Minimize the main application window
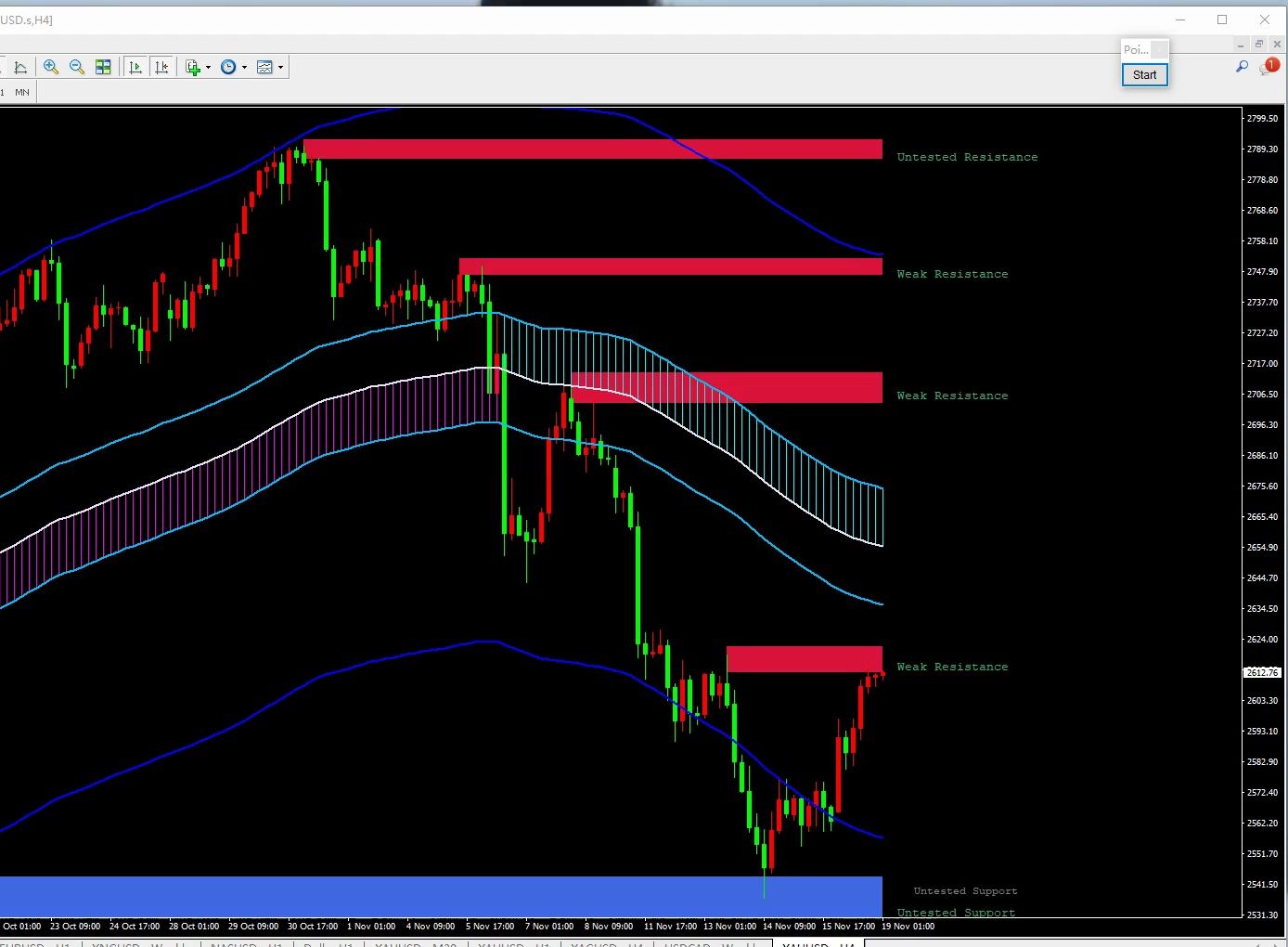The image size is (1288, 947). coord(1181,19)
